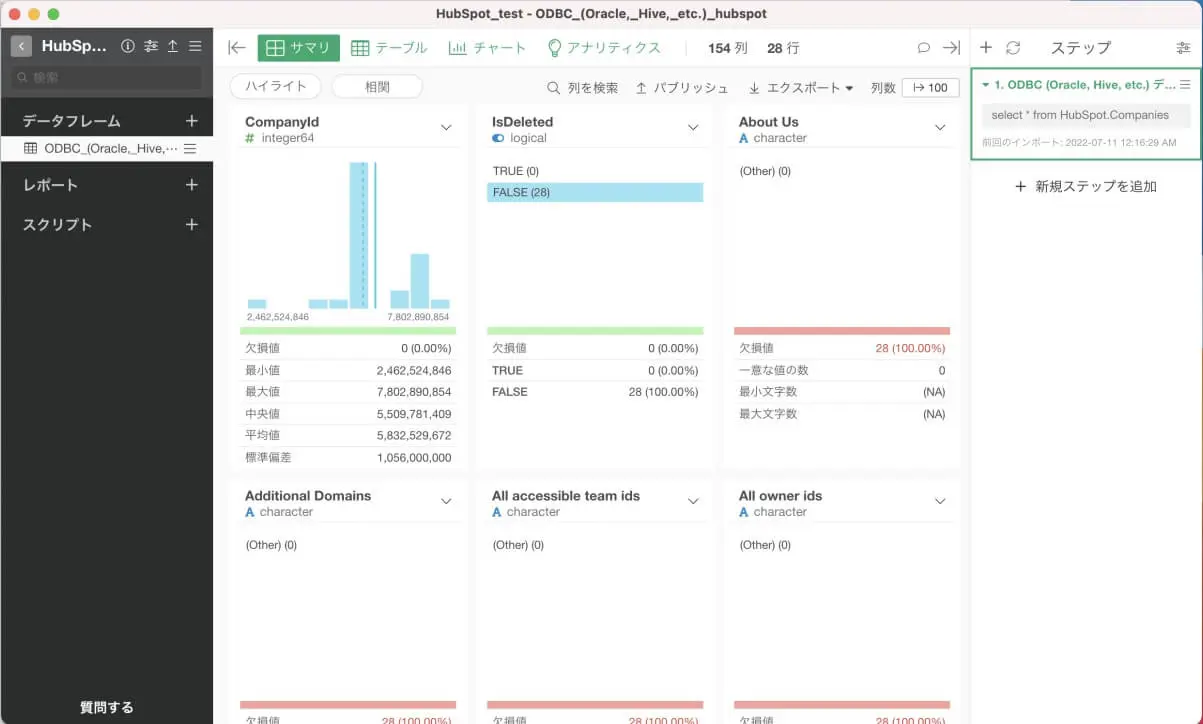Viewport: 1203px width, 724px height.
Task: Open the CompanyId column dropdown chevron
Action: 446,128
